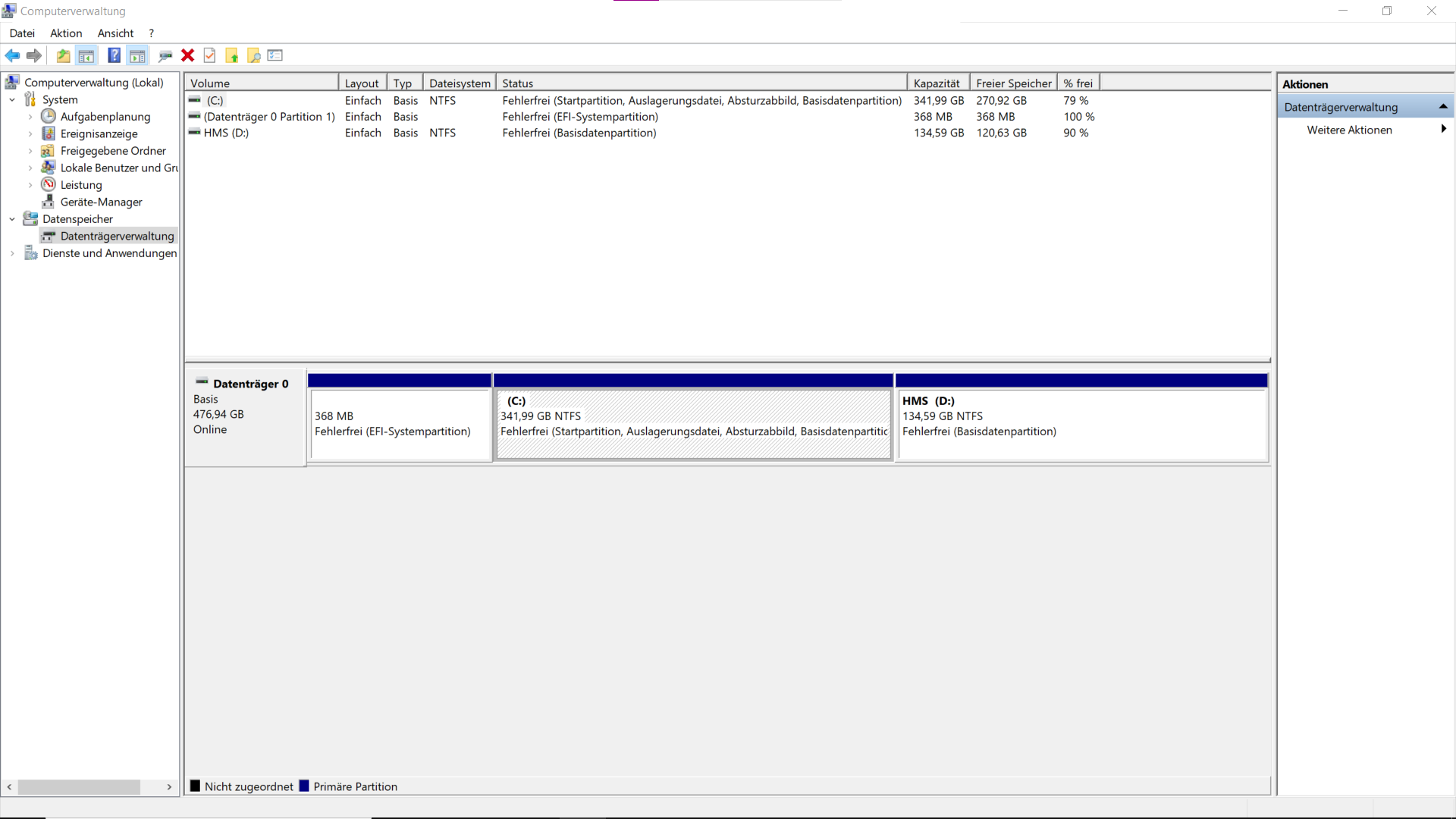Open the Ansicht menu
This screenshot has width=1456, height=819.
click(x=115, y=33)
